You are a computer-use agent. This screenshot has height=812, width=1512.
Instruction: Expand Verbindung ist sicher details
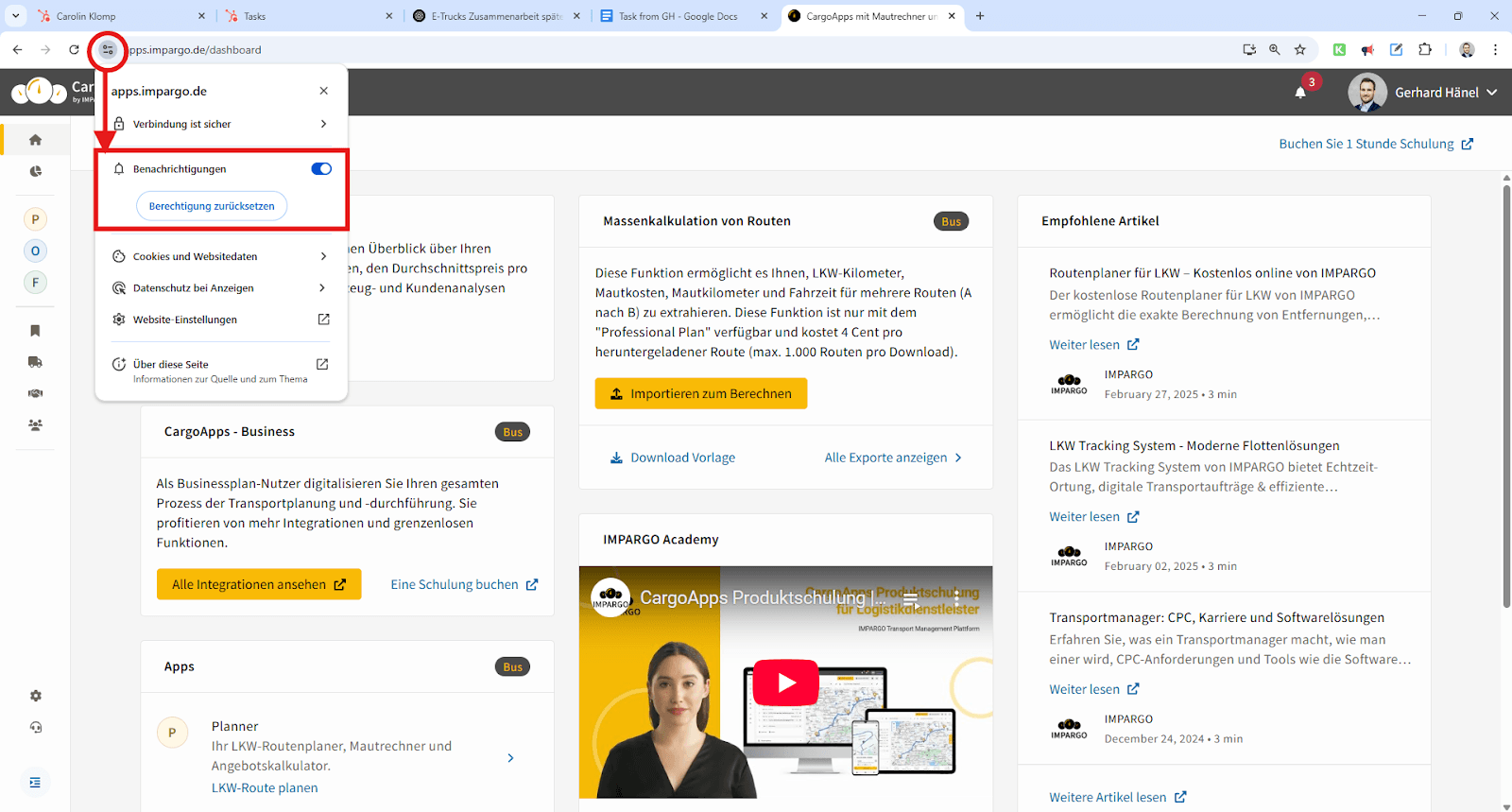click(x=221, y=124)
